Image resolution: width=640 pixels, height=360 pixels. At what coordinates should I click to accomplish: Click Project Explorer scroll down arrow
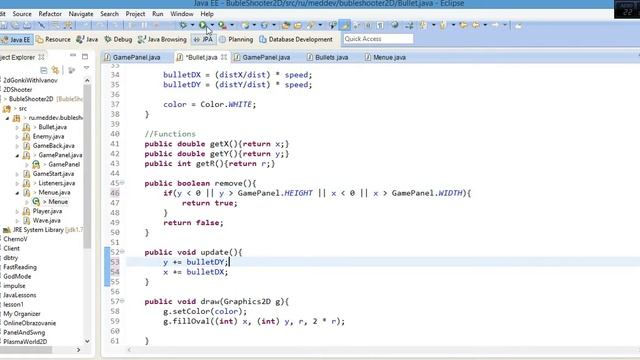[87, 341]
